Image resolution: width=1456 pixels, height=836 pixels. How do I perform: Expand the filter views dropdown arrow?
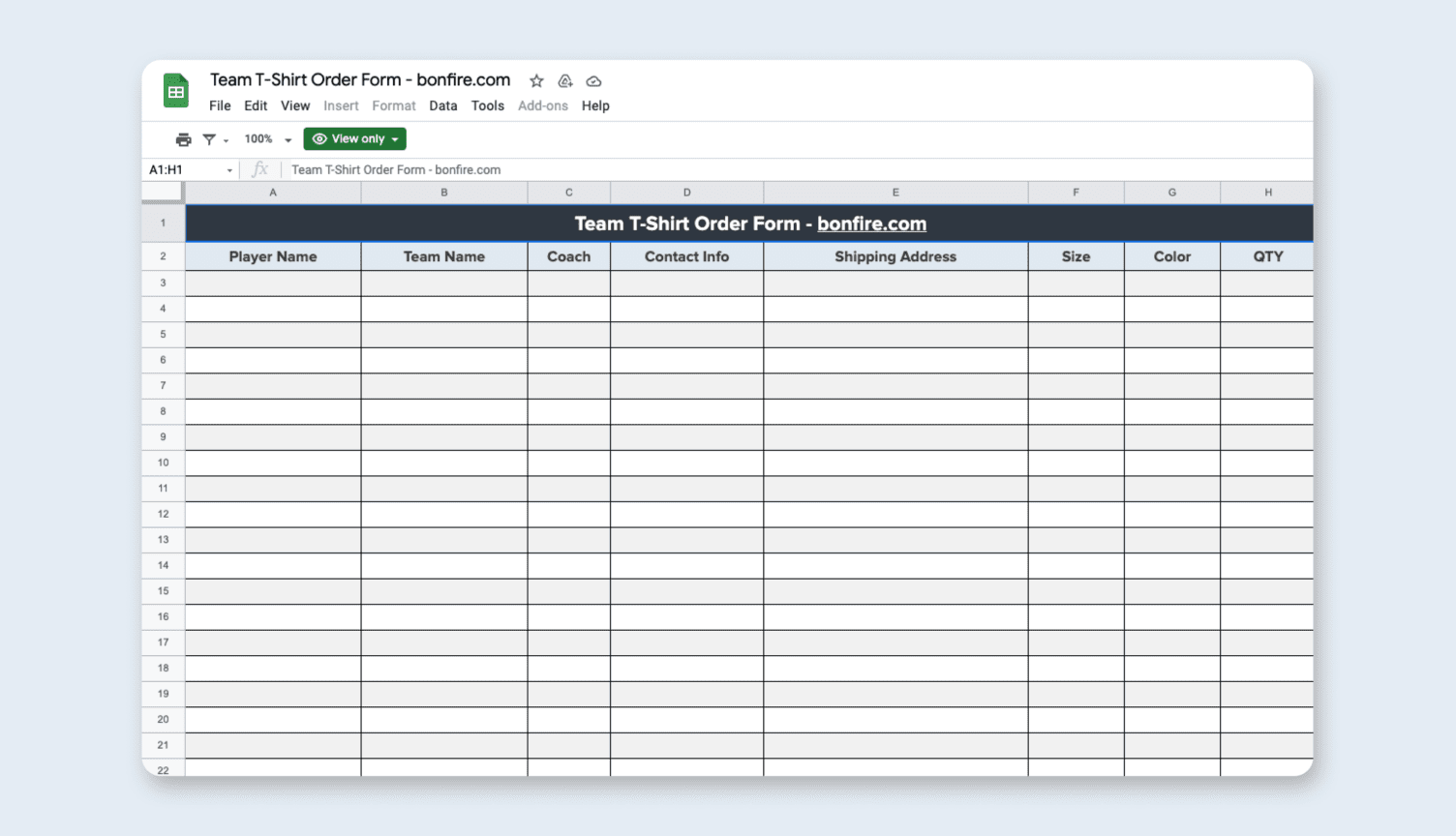point(227,140)
